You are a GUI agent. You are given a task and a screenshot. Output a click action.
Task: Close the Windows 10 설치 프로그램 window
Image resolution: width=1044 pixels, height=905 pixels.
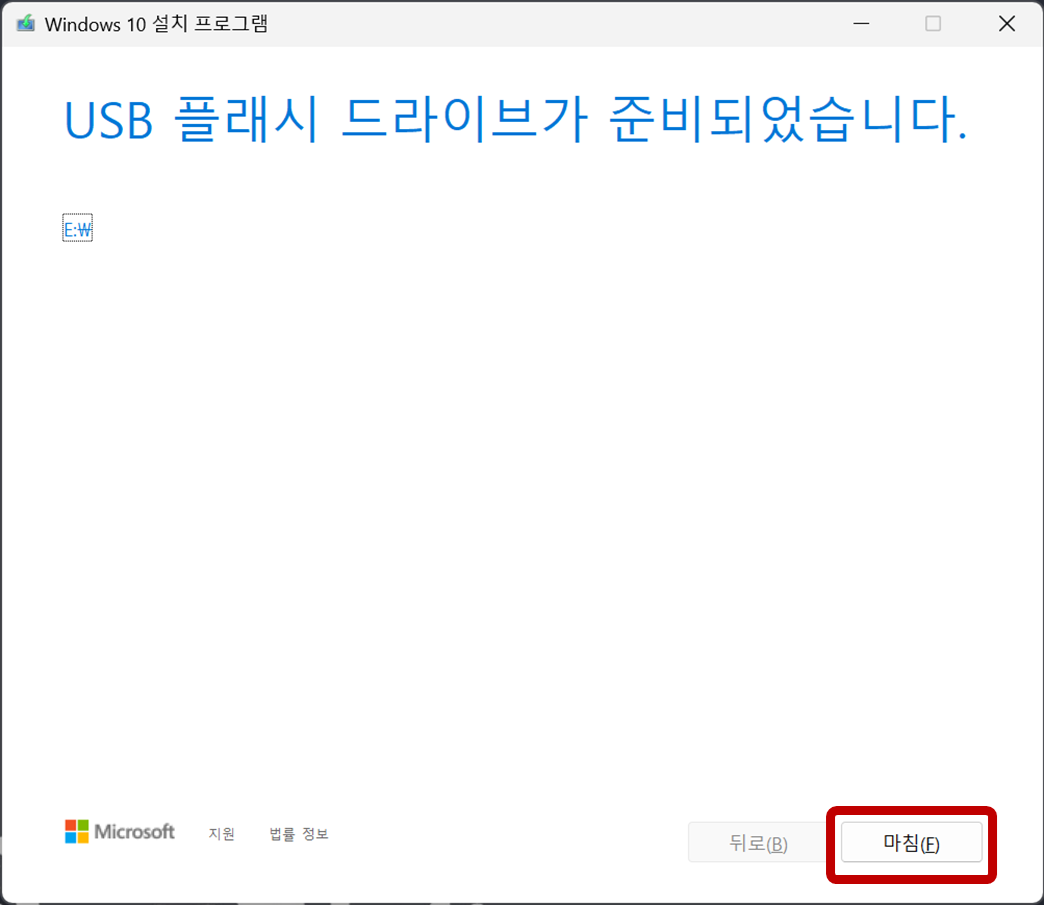pos(1007,23)
